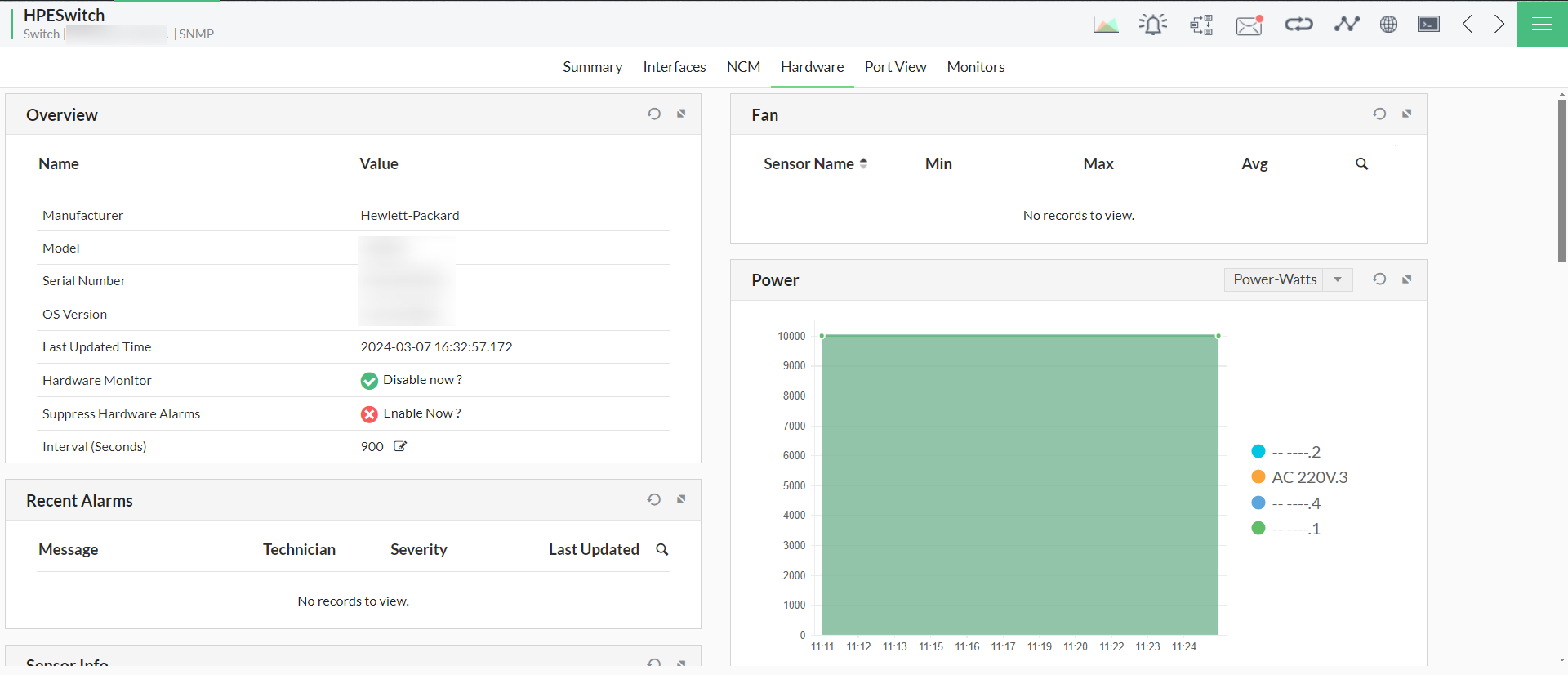Switch to the Interfaces tab
This screenshot has height=675, width=1568.
pos(674,67)
